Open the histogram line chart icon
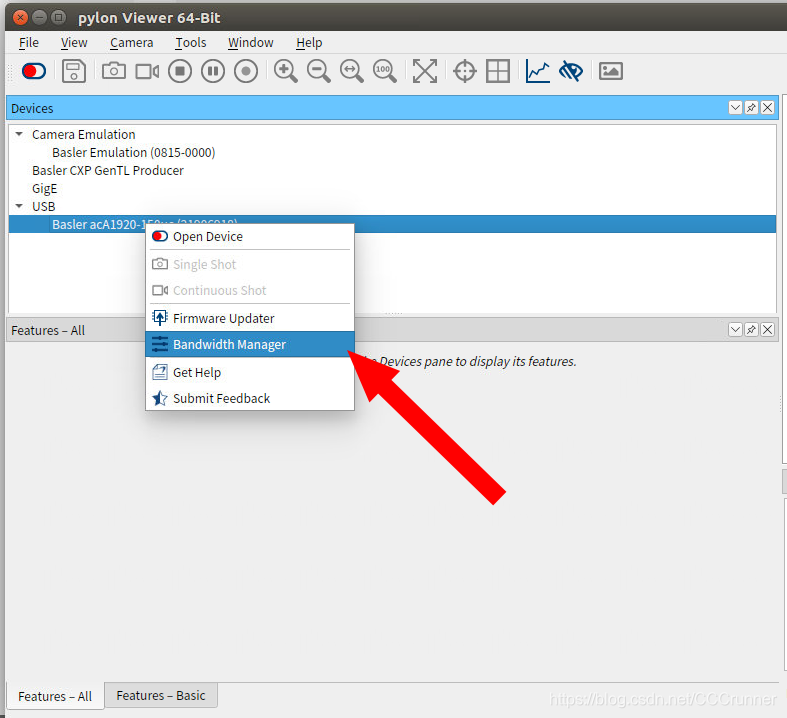This screenshot has width=787, height=718. click(538, 71)
